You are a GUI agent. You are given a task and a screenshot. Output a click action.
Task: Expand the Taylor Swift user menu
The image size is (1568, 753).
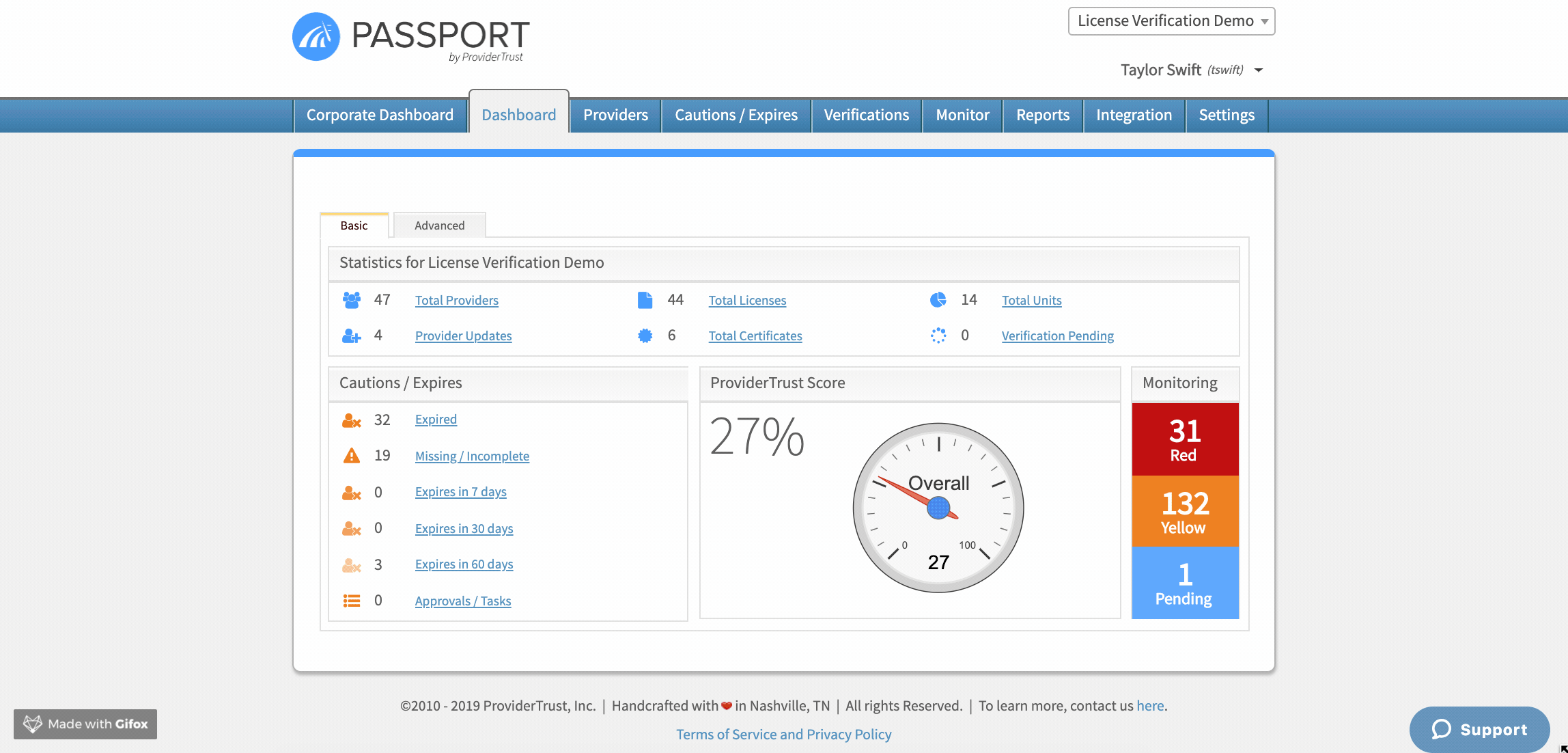pyautogui.click(x=1192, y=70)
